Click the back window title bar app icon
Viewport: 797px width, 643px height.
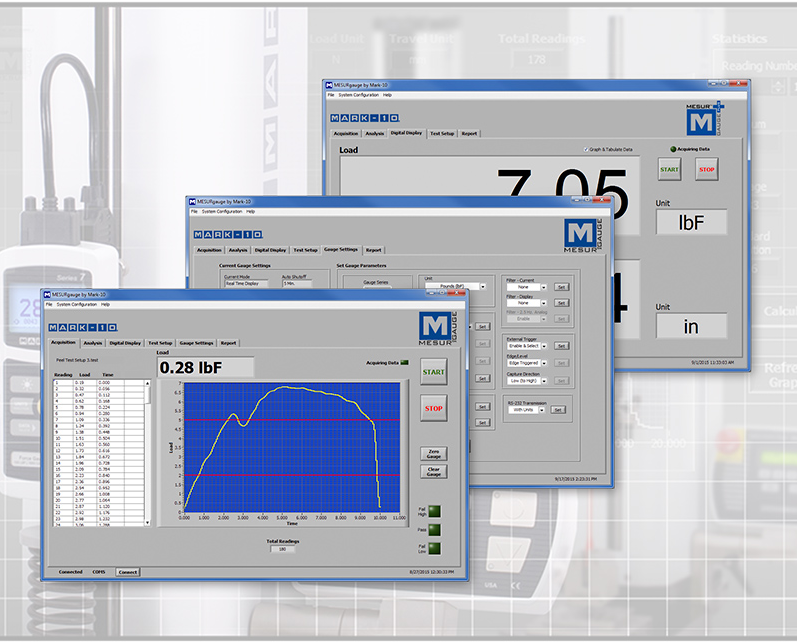point(329,85)
